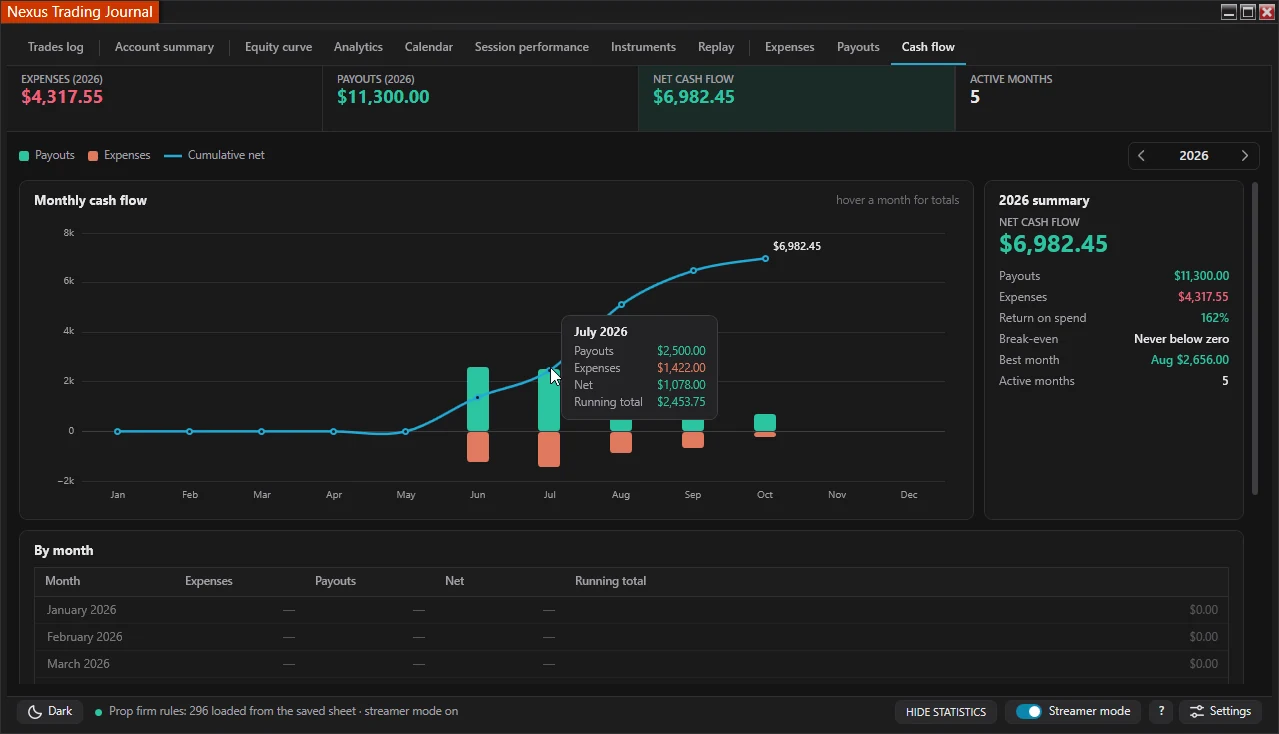Viewport: 1279px width, 734px height.
Task: Sort by the Running total column header
Action: click(611, 581)
